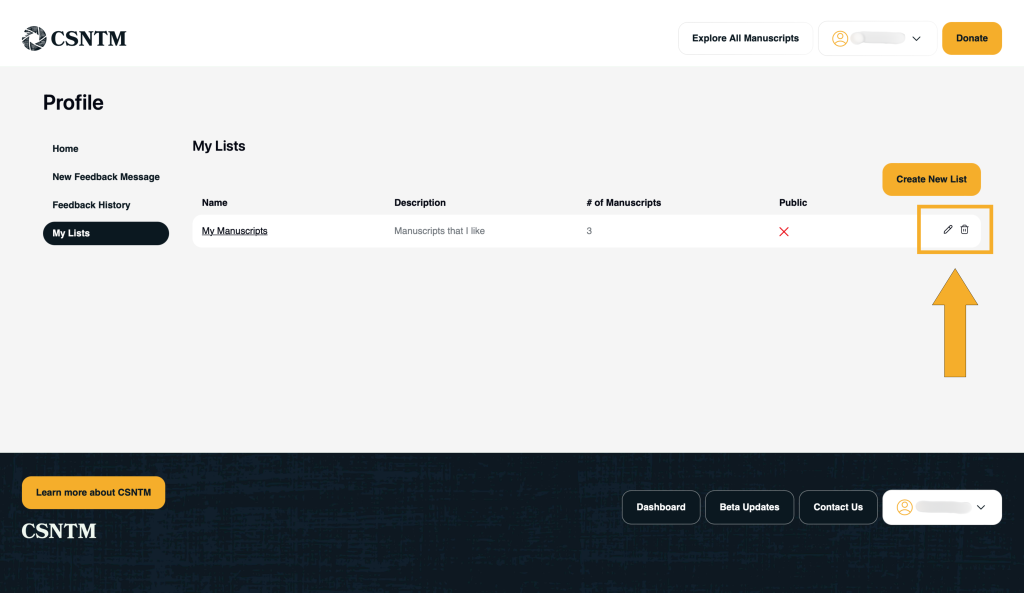Click the user avatar icon in header

pos(840,39)
